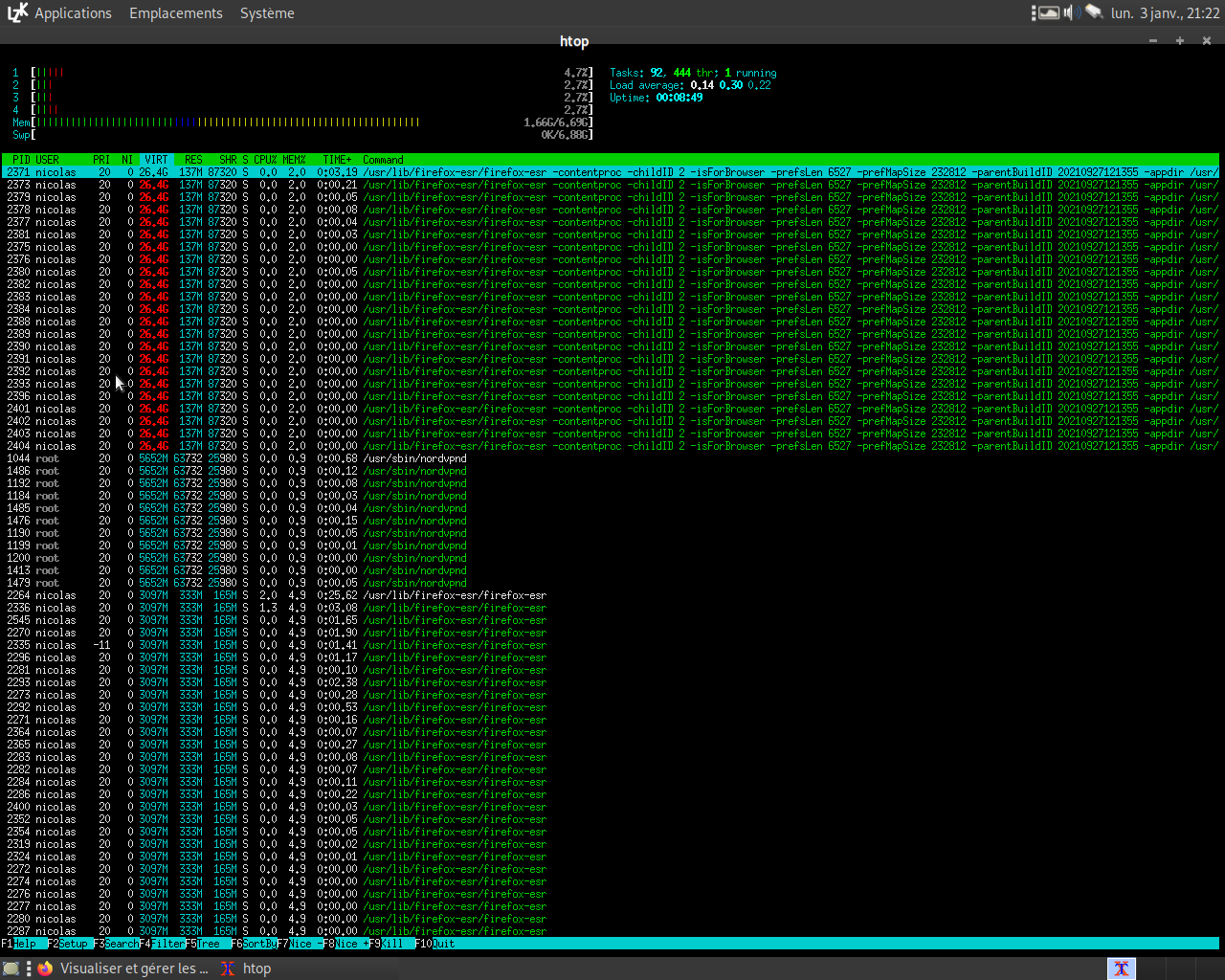Image resolution: width=1225 pixels, height=980 pixels.
Task: Open the system monitor graph tray icon
Action: [x=1048, y=12]
